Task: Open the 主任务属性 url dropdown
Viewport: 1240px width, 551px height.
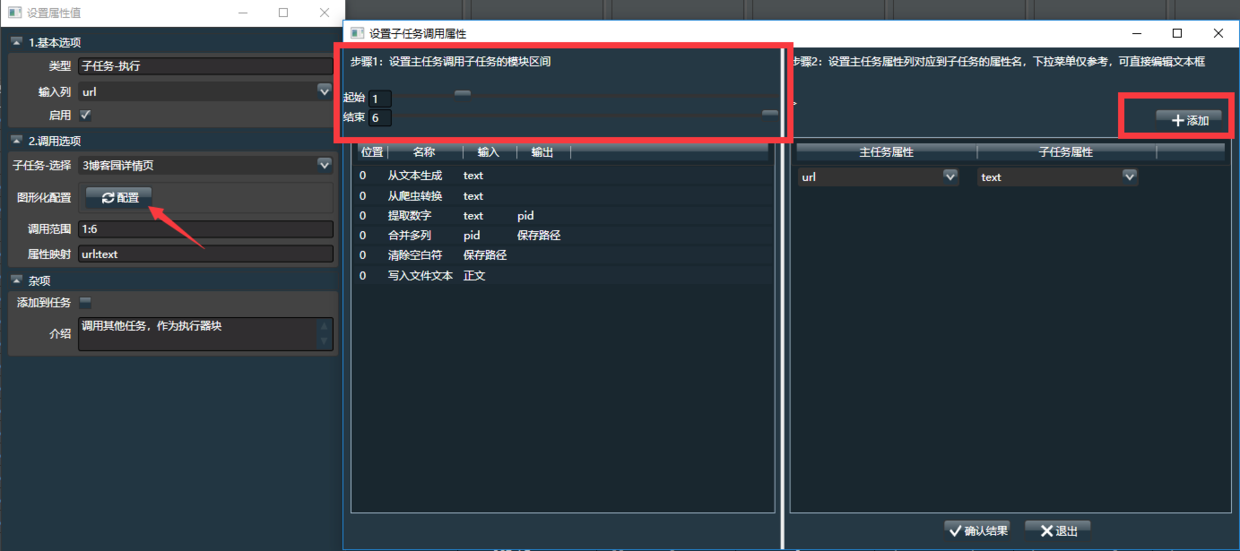Action: click(x=950, y=176)
